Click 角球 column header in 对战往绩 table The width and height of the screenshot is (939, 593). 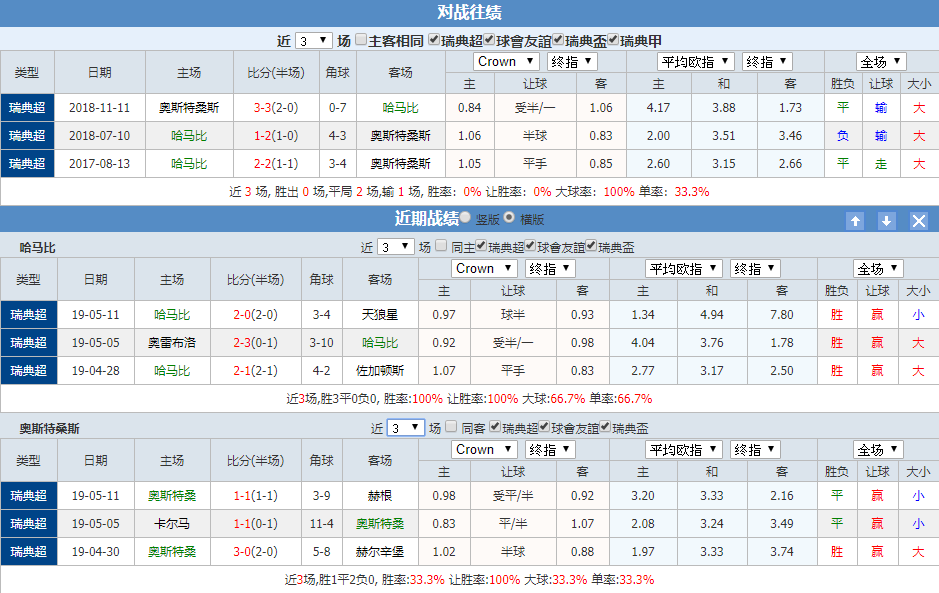pos(338,72)
